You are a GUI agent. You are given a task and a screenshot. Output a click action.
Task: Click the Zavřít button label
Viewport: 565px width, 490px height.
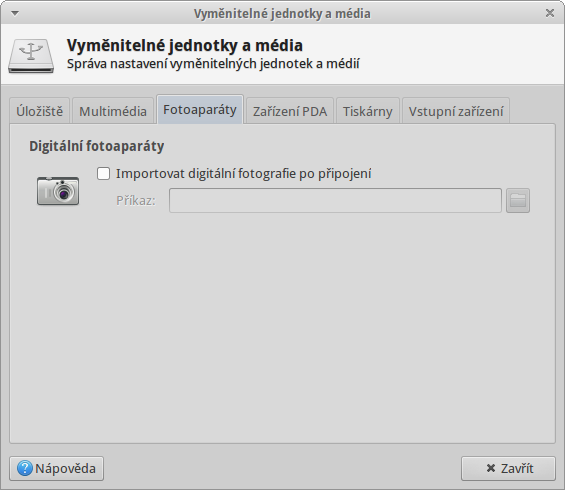517,468
